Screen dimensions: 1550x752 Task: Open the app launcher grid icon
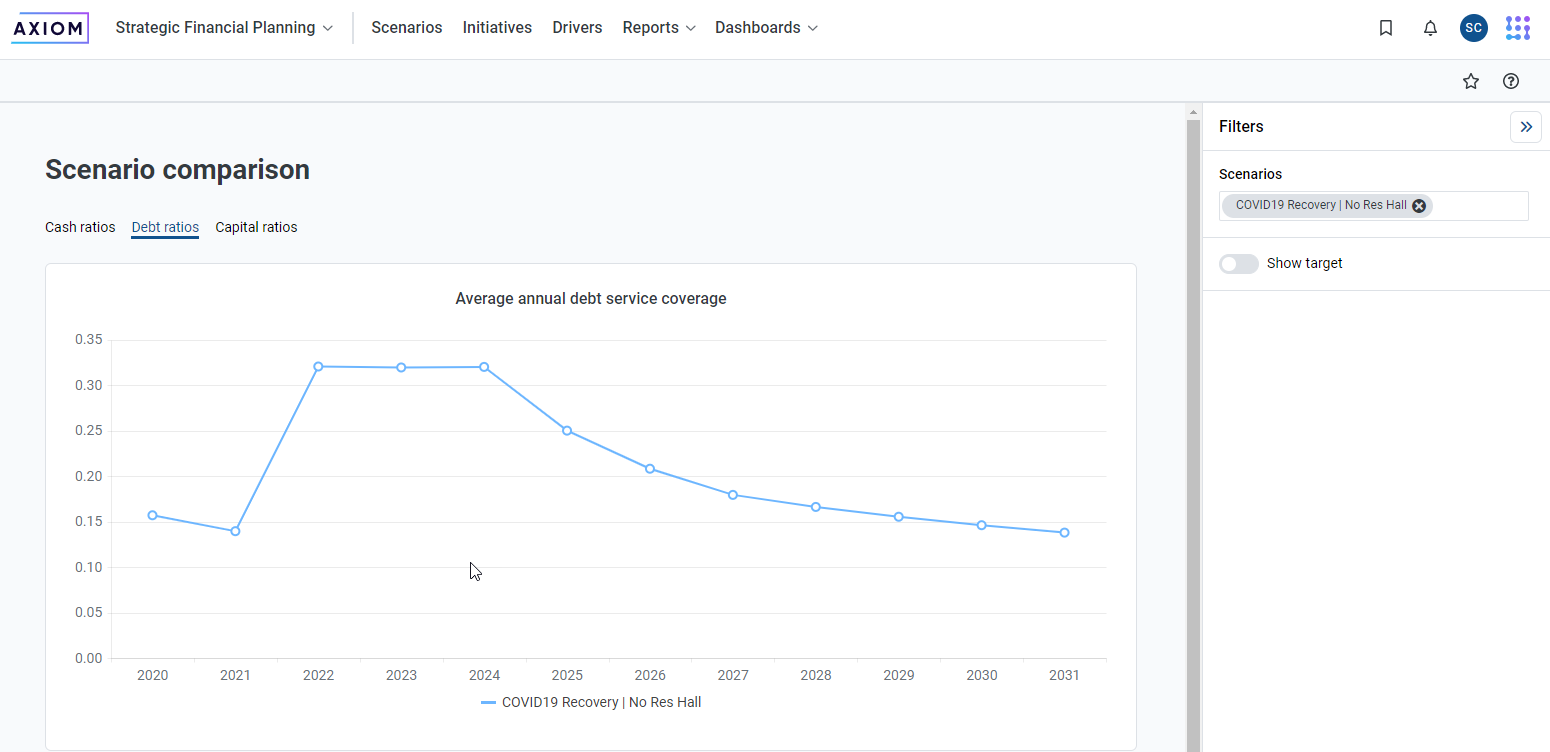(x=1518, y=28)
